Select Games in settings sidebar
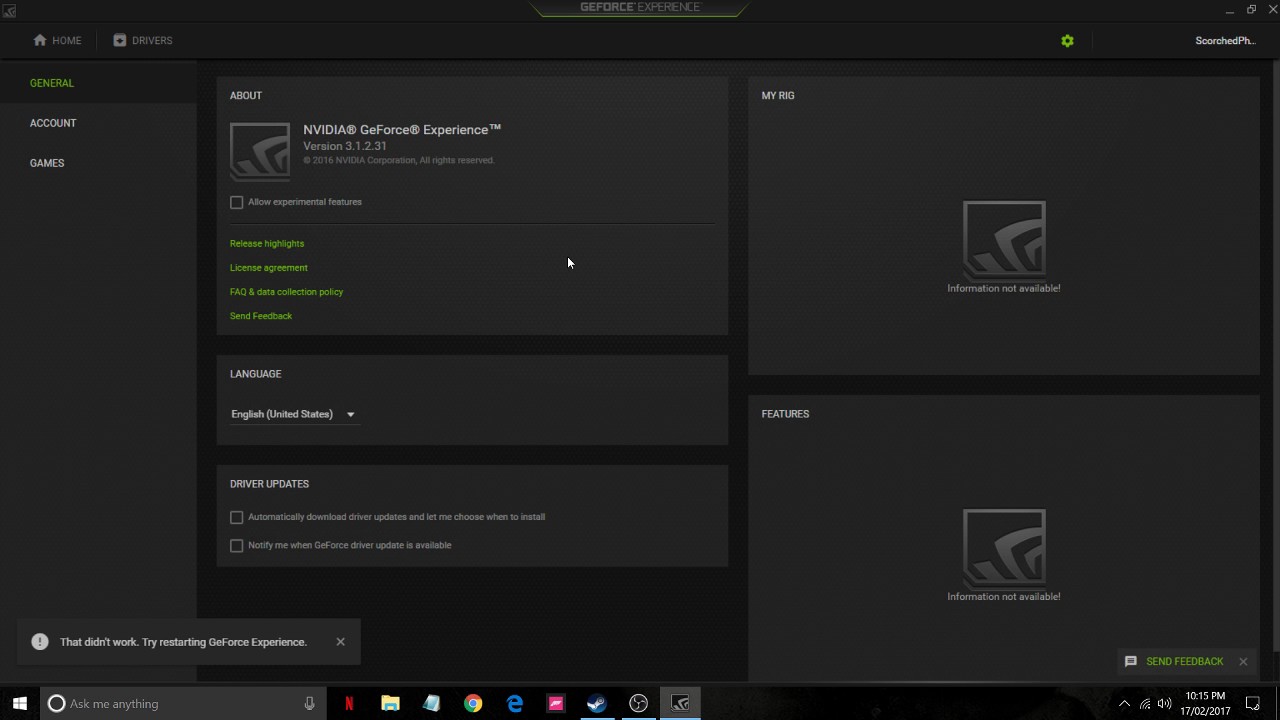This screenshot has height=720, width=1280. coord(47,163)
